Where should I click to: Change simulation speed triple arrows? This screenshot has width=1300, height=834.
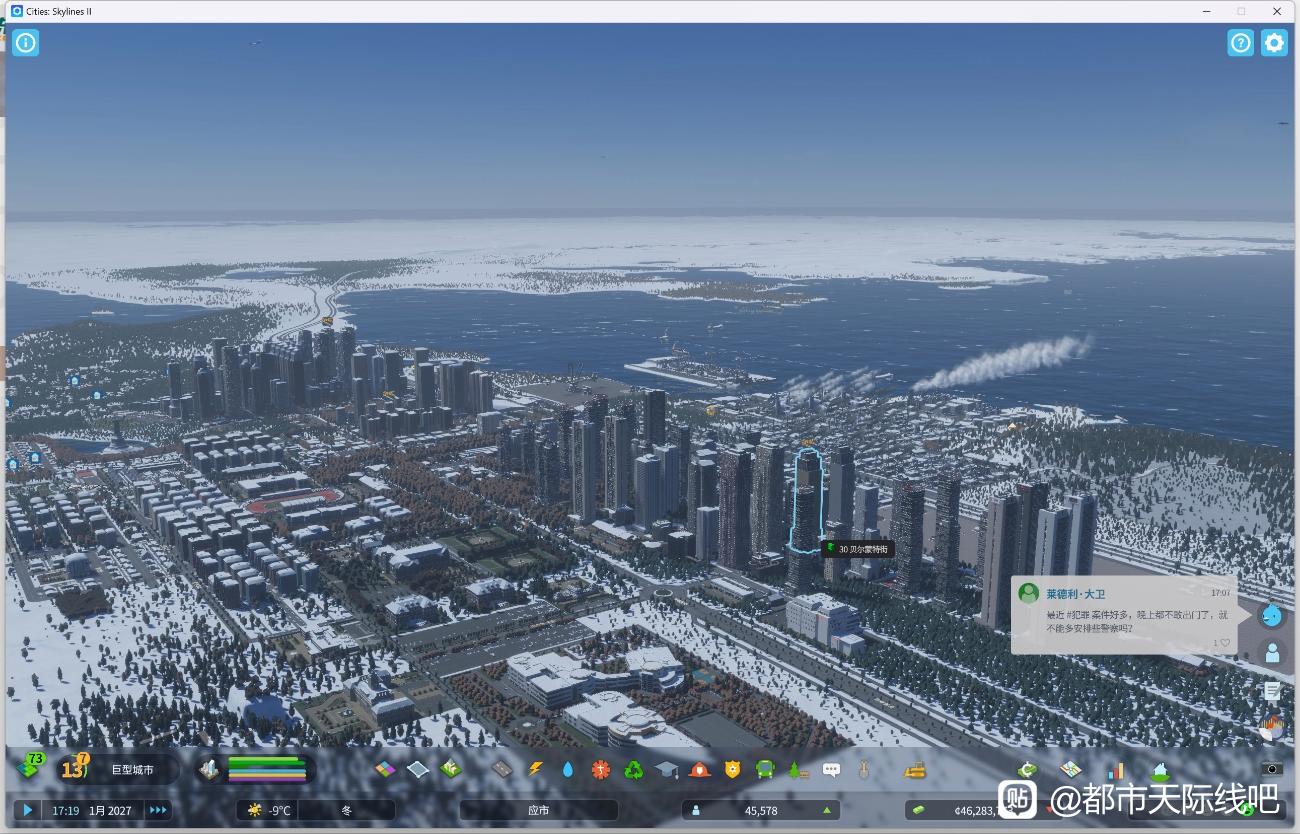point(158,810)
